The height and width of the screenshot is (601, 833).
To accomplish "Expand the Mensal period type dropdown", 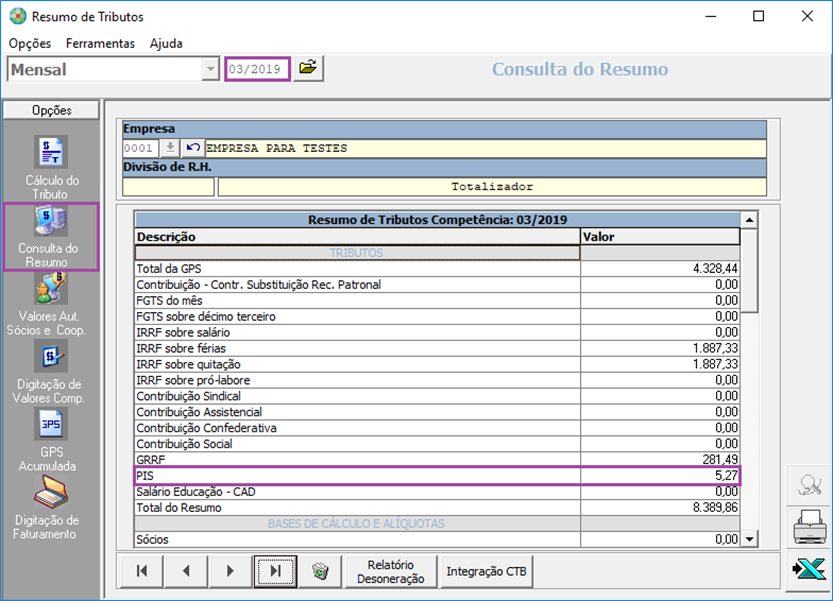I will pyautogui.click(x=210, y=69).
